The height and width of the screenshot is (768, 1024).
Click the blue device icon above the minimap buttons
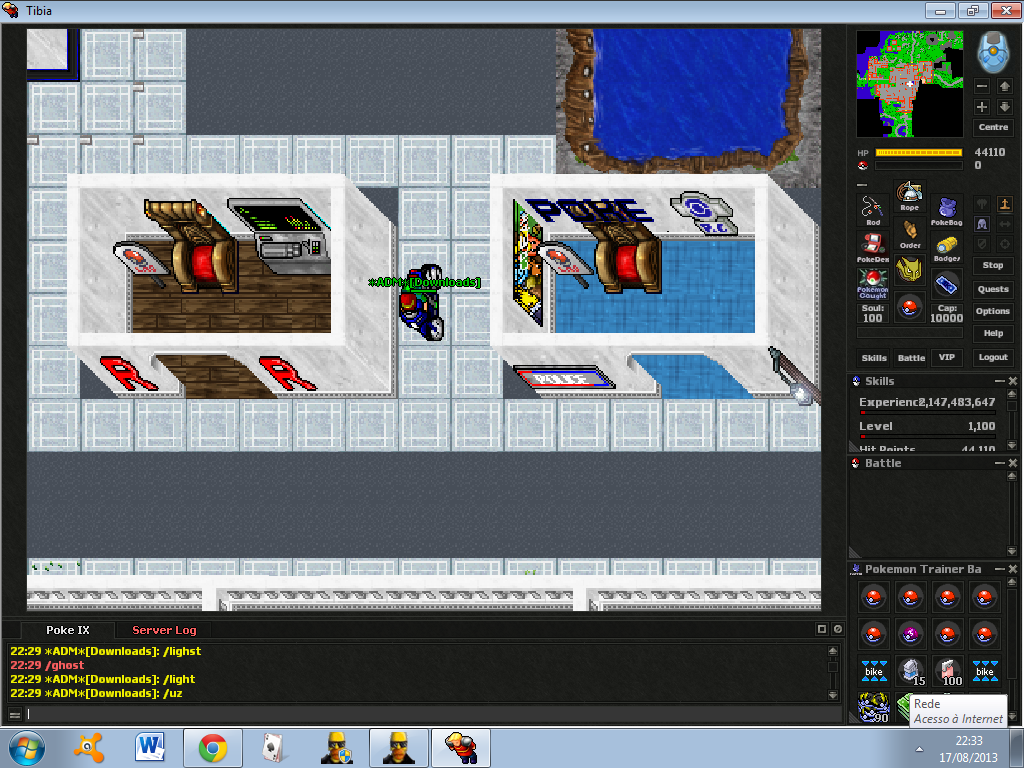pyautogui.click(x=993, y=52)
